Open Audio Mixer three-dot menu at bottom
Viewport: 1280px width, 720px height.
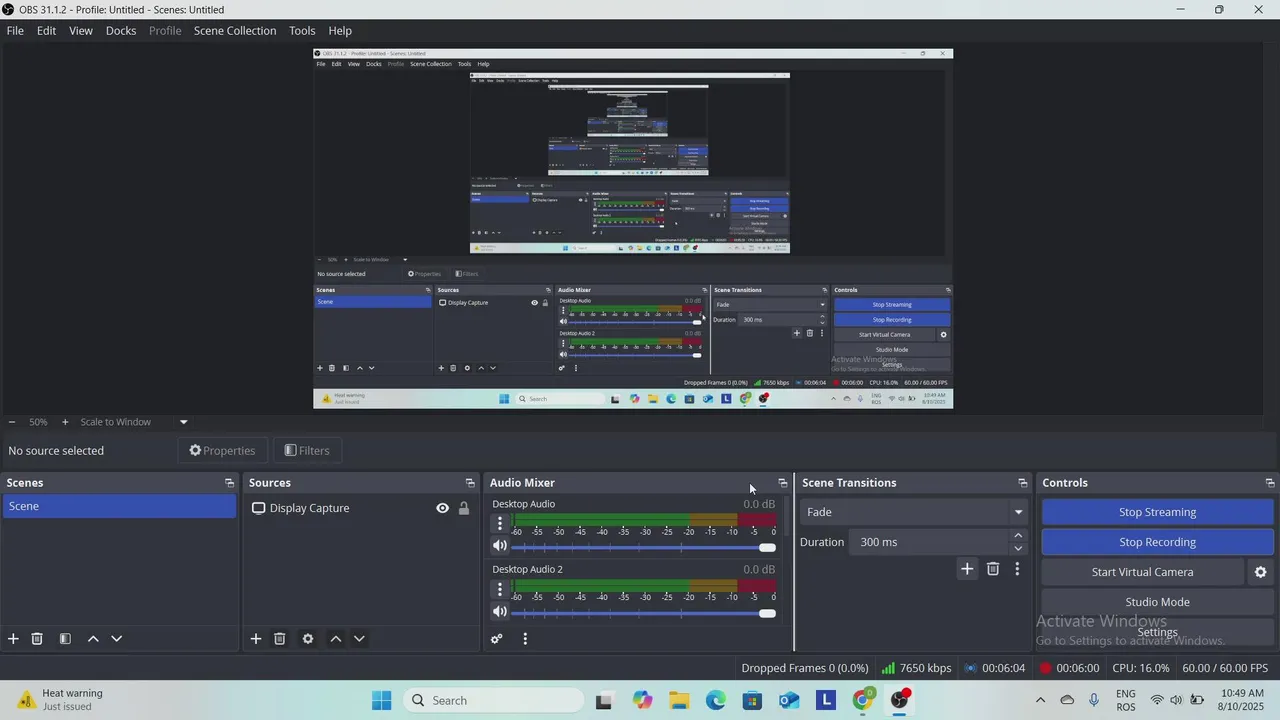(x=525, y=639)
